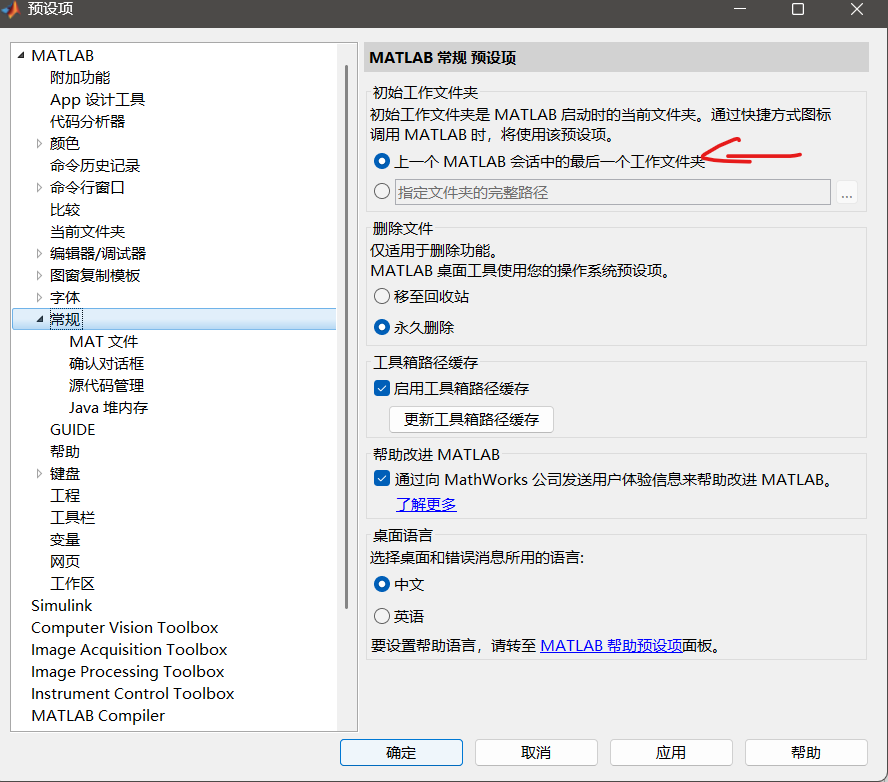Select Image Acquisition Toolbox tree item
The width and height of the screenshot is (888, 782).
(129, 649)
